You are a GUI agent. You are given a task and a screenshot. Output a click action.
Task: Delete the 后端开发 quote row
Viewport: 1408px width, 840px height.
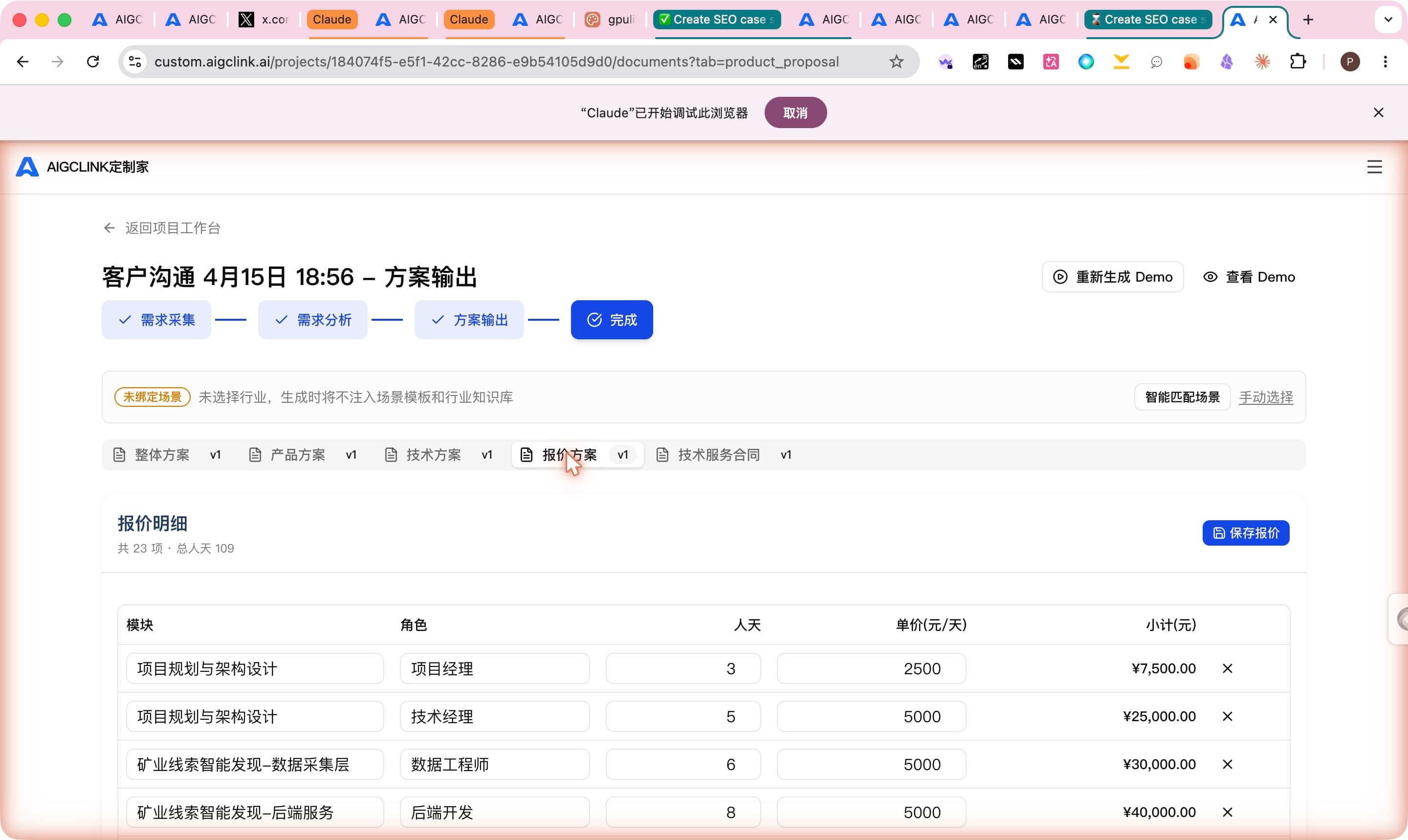point(1228,812)
